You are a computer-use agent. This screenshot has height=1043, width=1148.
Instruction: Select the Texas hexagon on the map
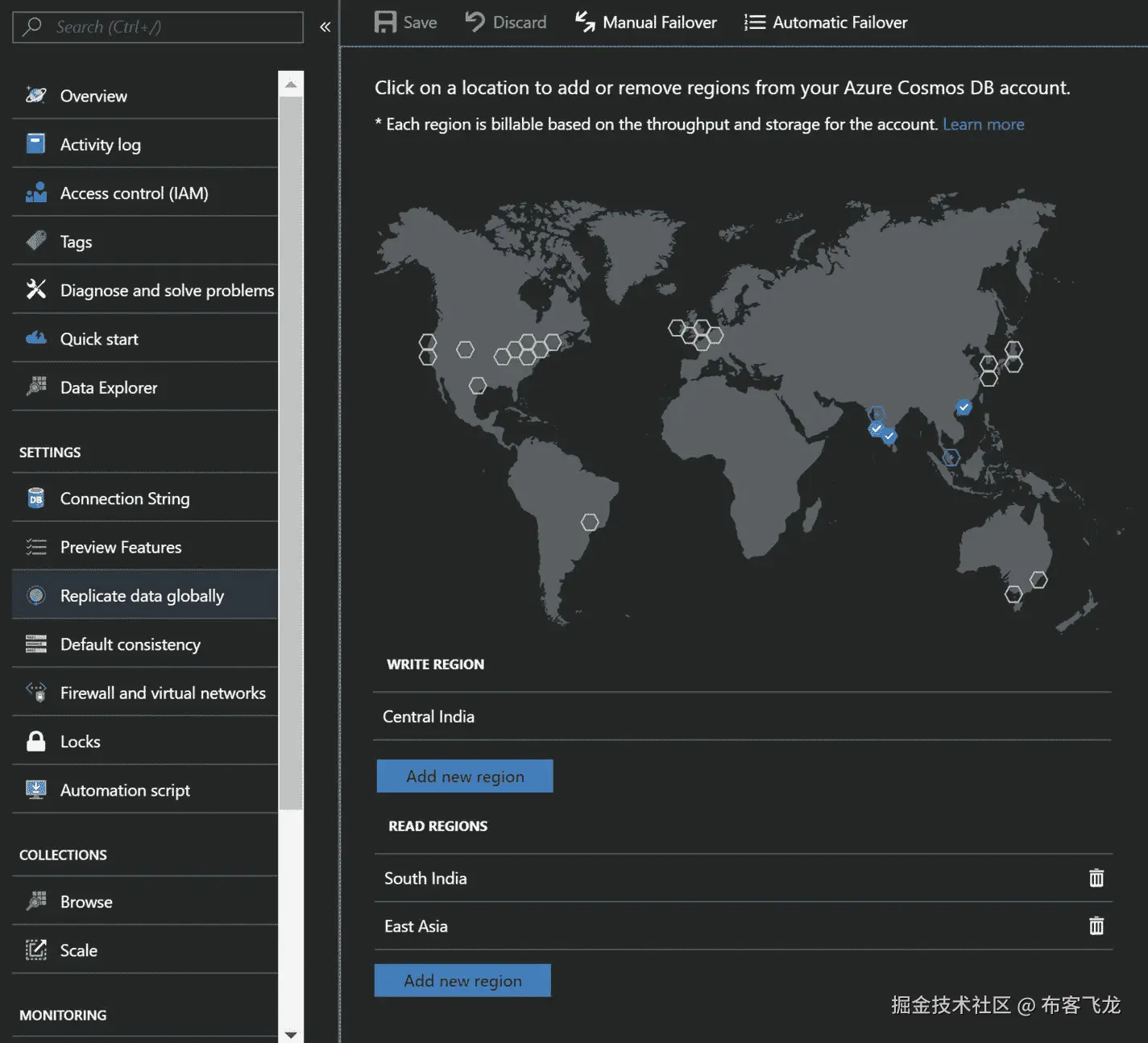click(478, 386)
